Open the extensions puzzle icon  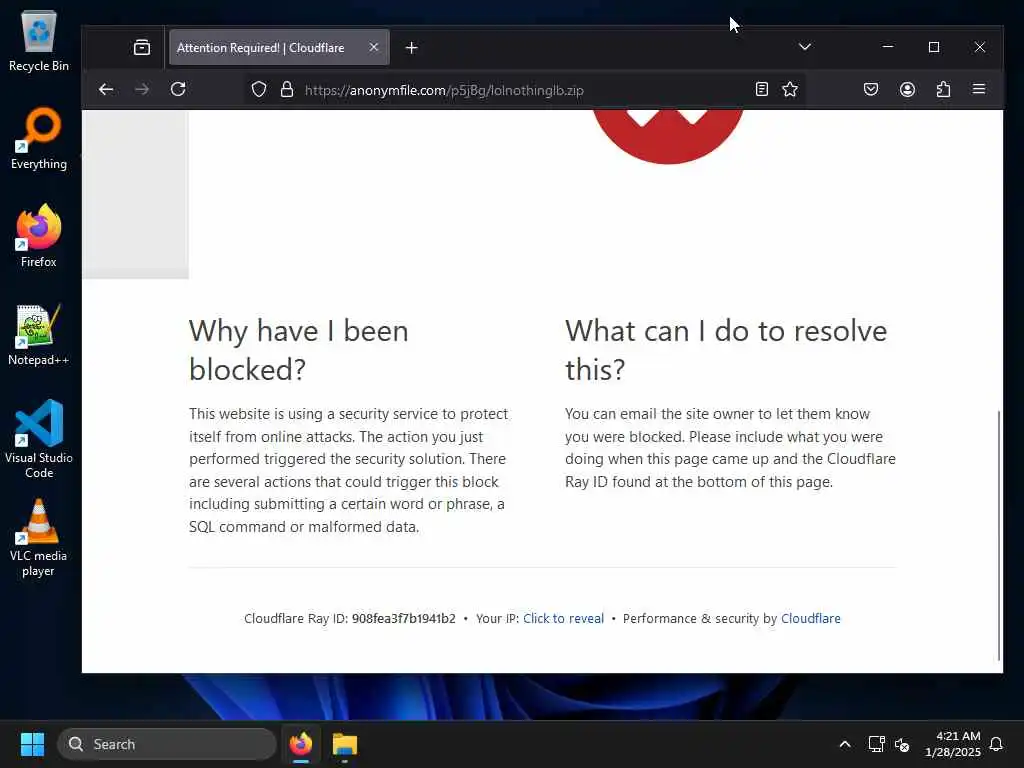point(943,89)
